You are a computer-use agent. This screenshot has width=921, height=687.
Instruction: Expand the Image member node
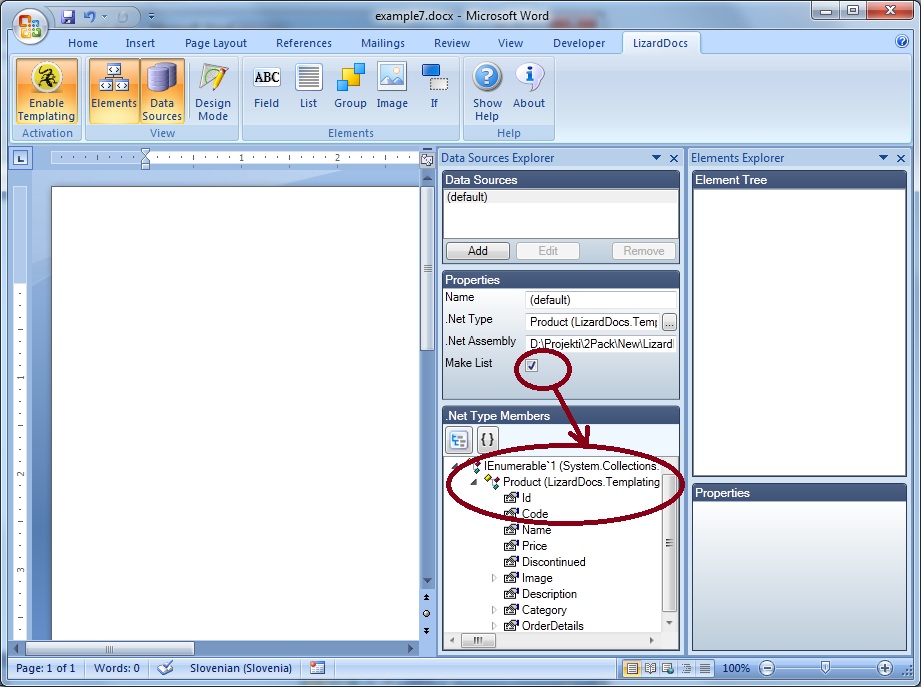point(494,578)
